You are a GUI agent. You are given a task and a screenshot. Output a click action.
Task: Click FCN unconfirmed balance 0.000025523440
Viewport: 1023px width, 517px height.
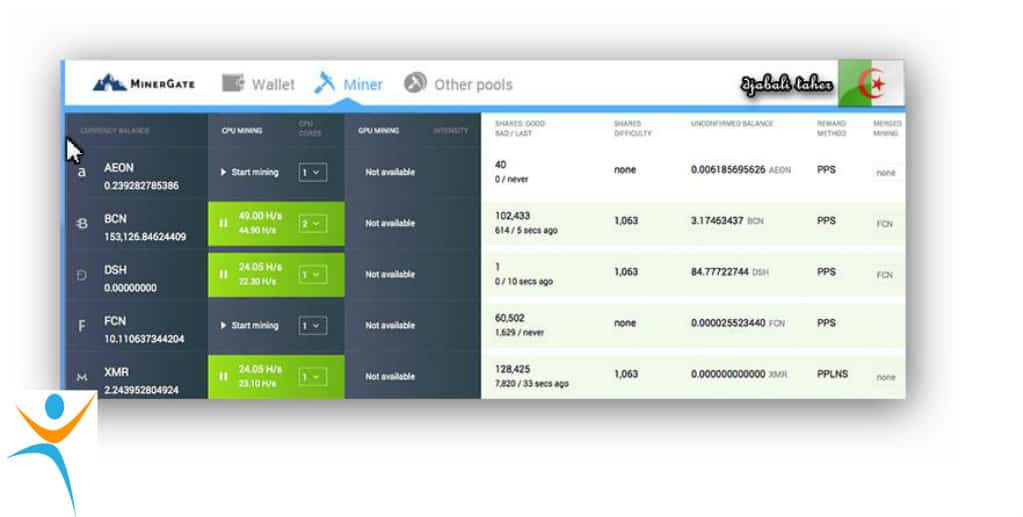tap(728, 323)
